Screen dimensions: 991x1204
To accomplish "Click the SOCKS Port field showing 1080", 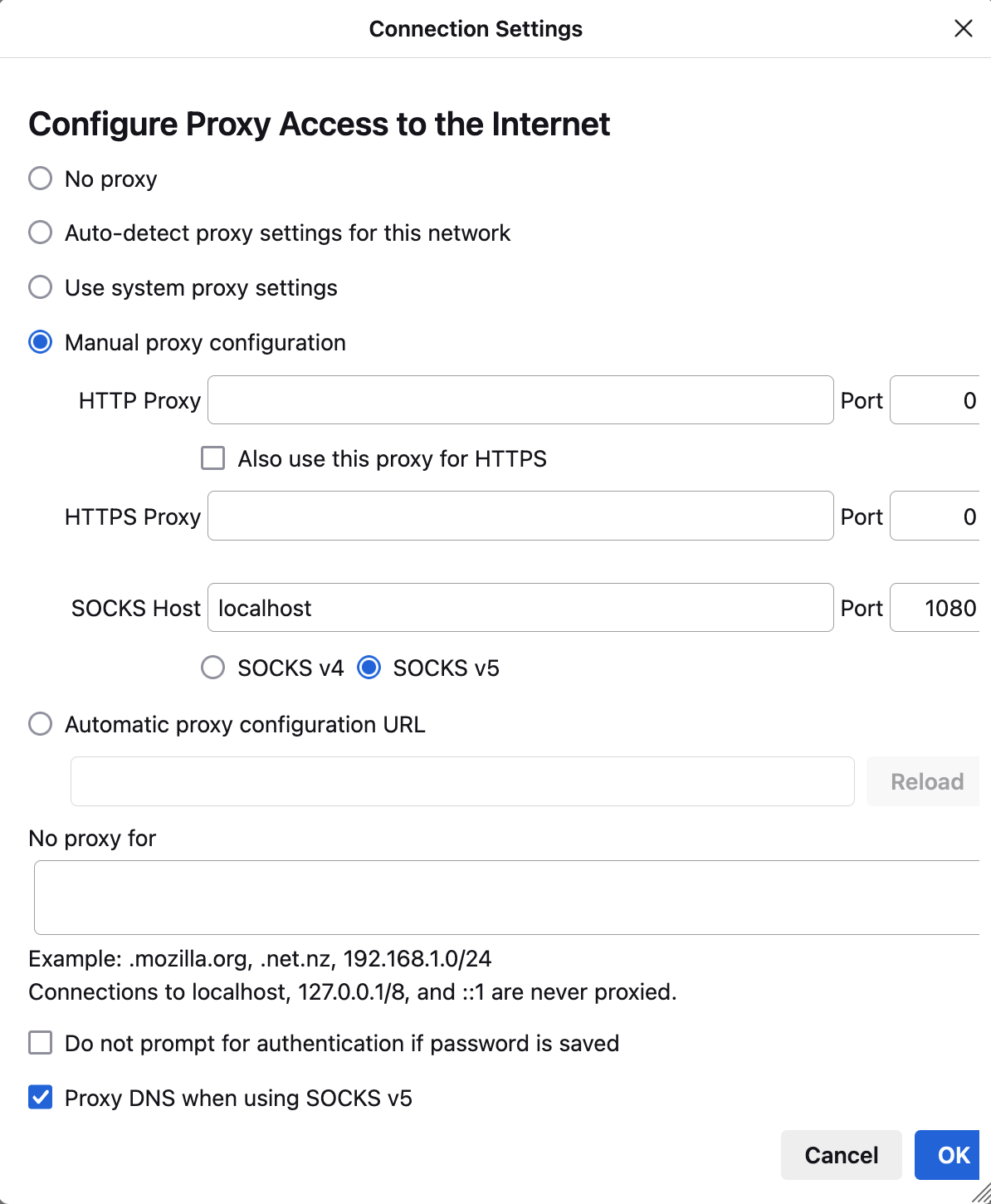I will click(x=935, y=607).
